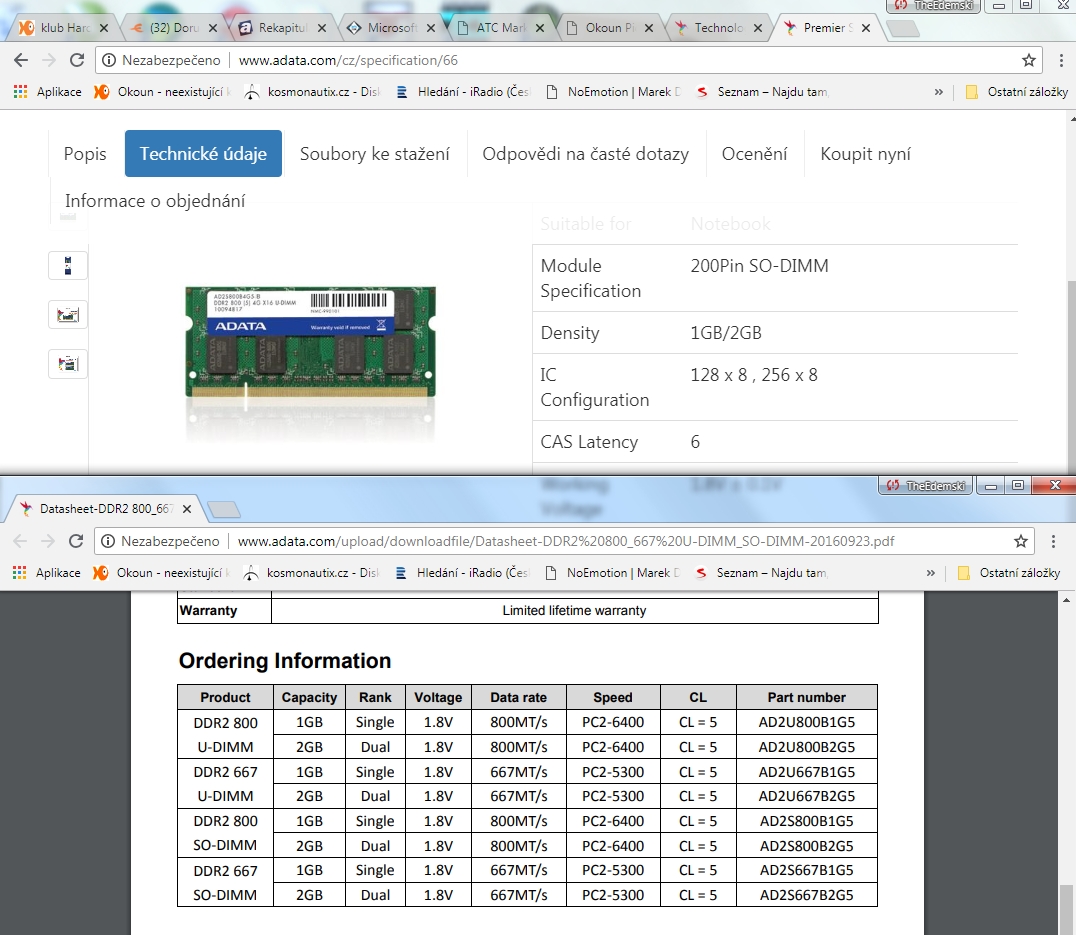Open the Popis product tab

(85, 154)
